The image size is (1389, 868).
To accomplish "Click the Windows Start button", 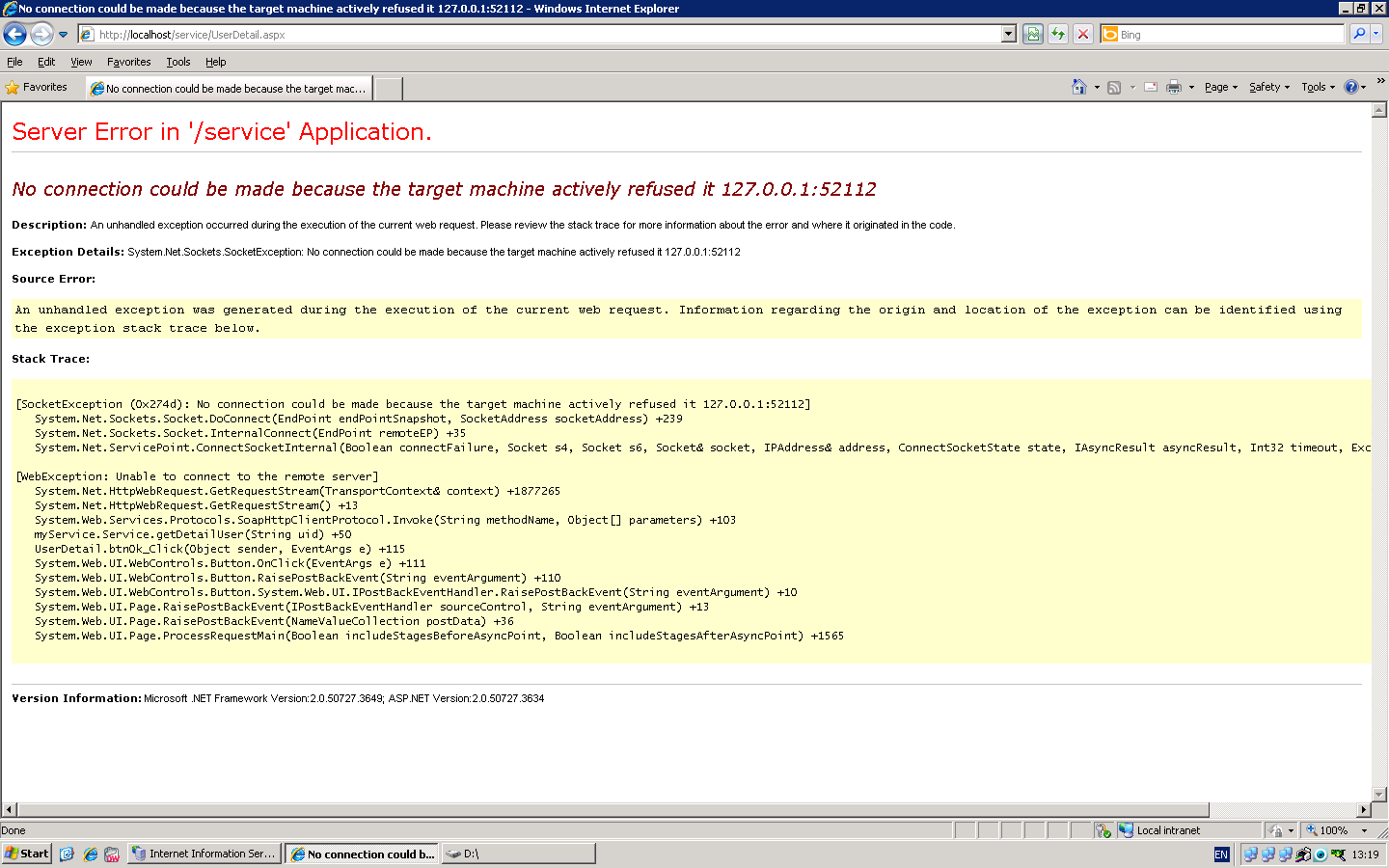I will click(x=27, y=854).
